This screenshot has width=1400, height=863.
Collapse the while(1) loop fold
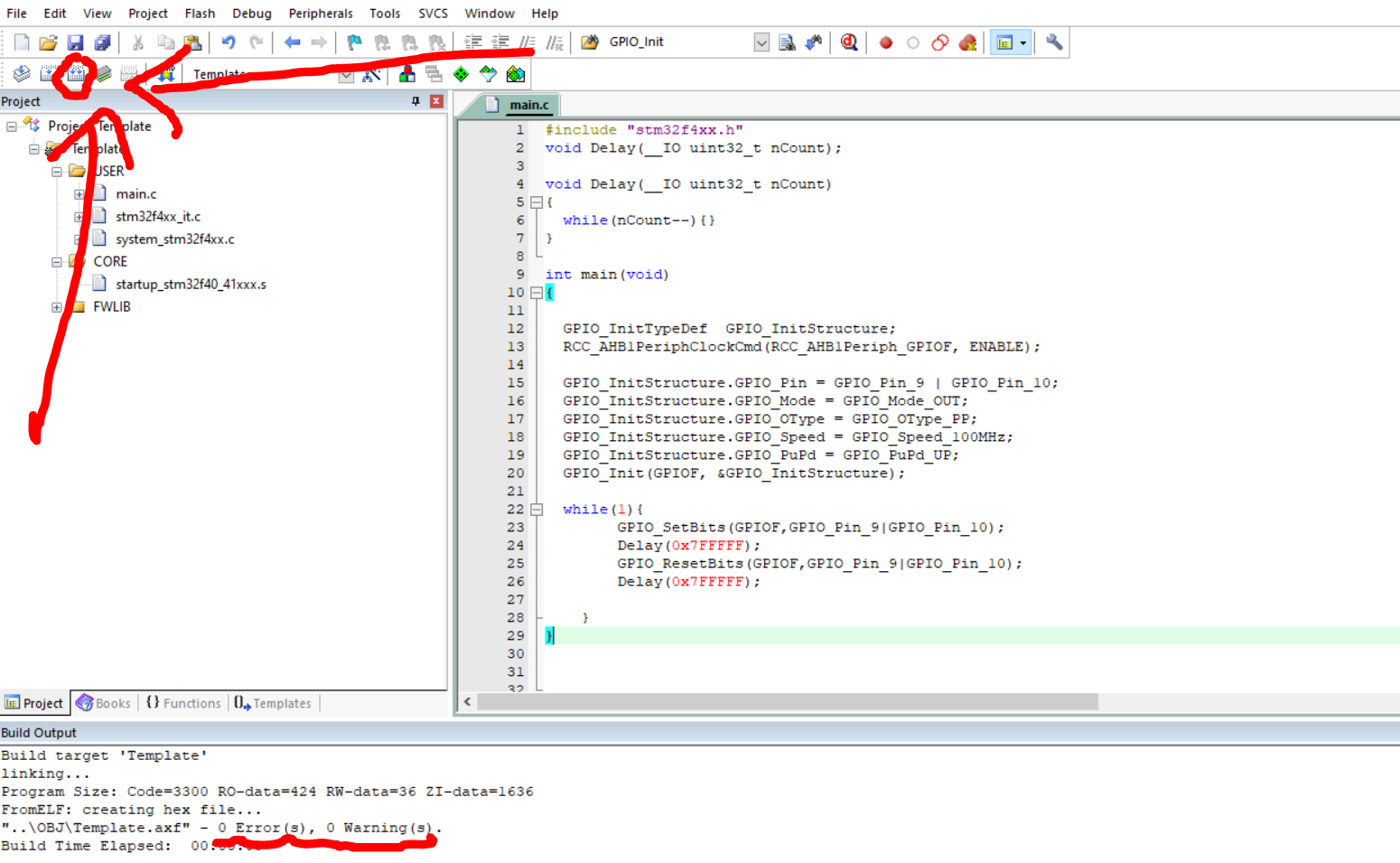pyautogui.click(x=537, y=510)
